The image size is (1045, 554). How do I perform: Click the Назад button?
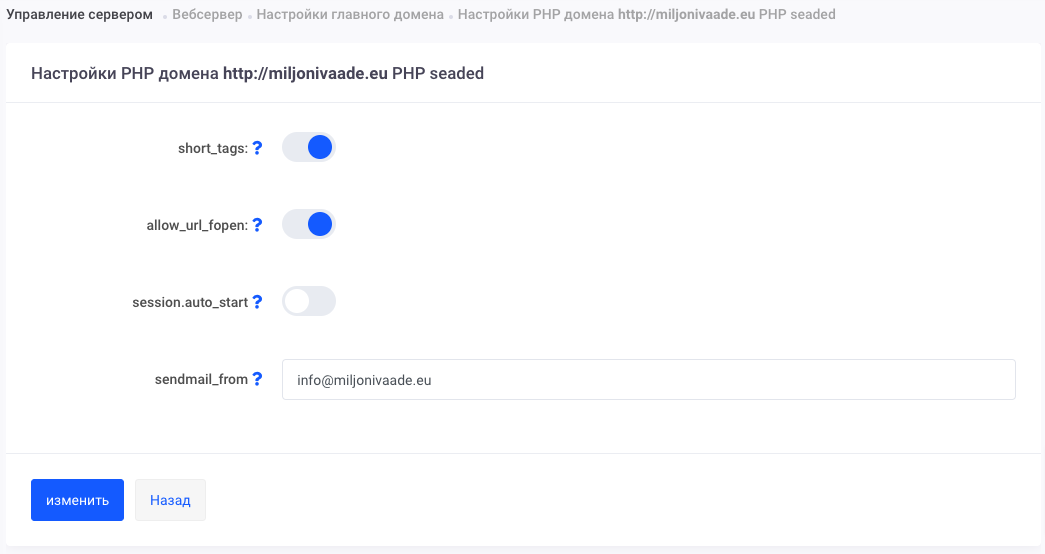pyautogui.click(x=170, y=500)
